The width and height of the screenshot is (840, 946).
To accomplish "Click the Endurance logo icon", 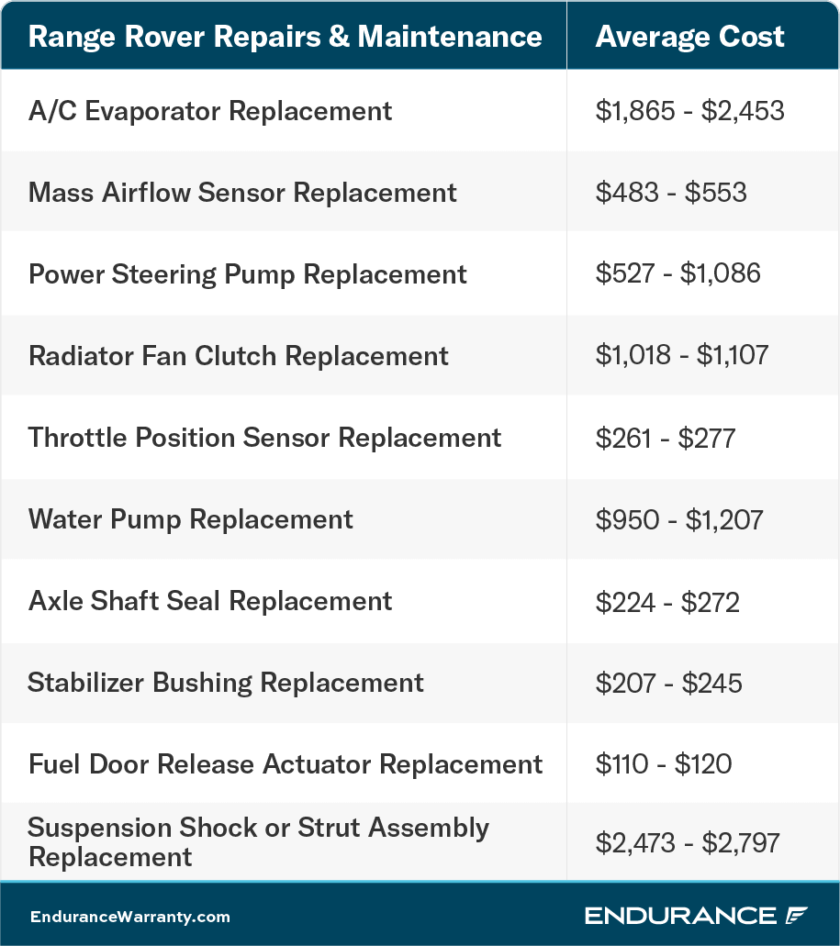I will [796, 916].
